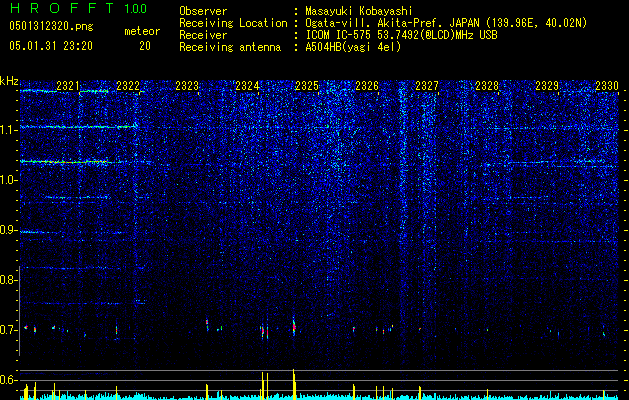Click the tallest yellow spike in the level graph
This screenshot has width=629, height=400.
[x=294, y=384]
